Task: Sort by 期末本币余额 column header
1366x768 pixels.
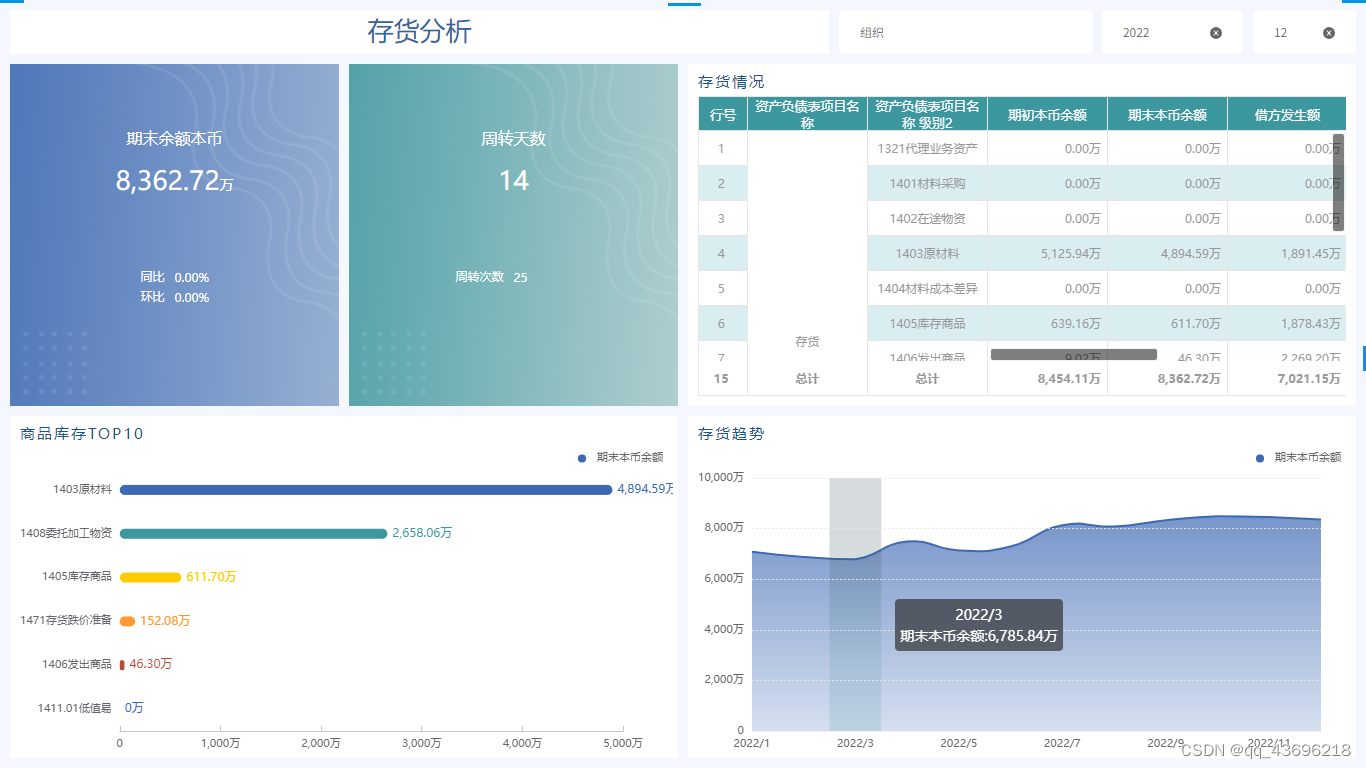Action: pyautogui.click(x=1167, y=114)
